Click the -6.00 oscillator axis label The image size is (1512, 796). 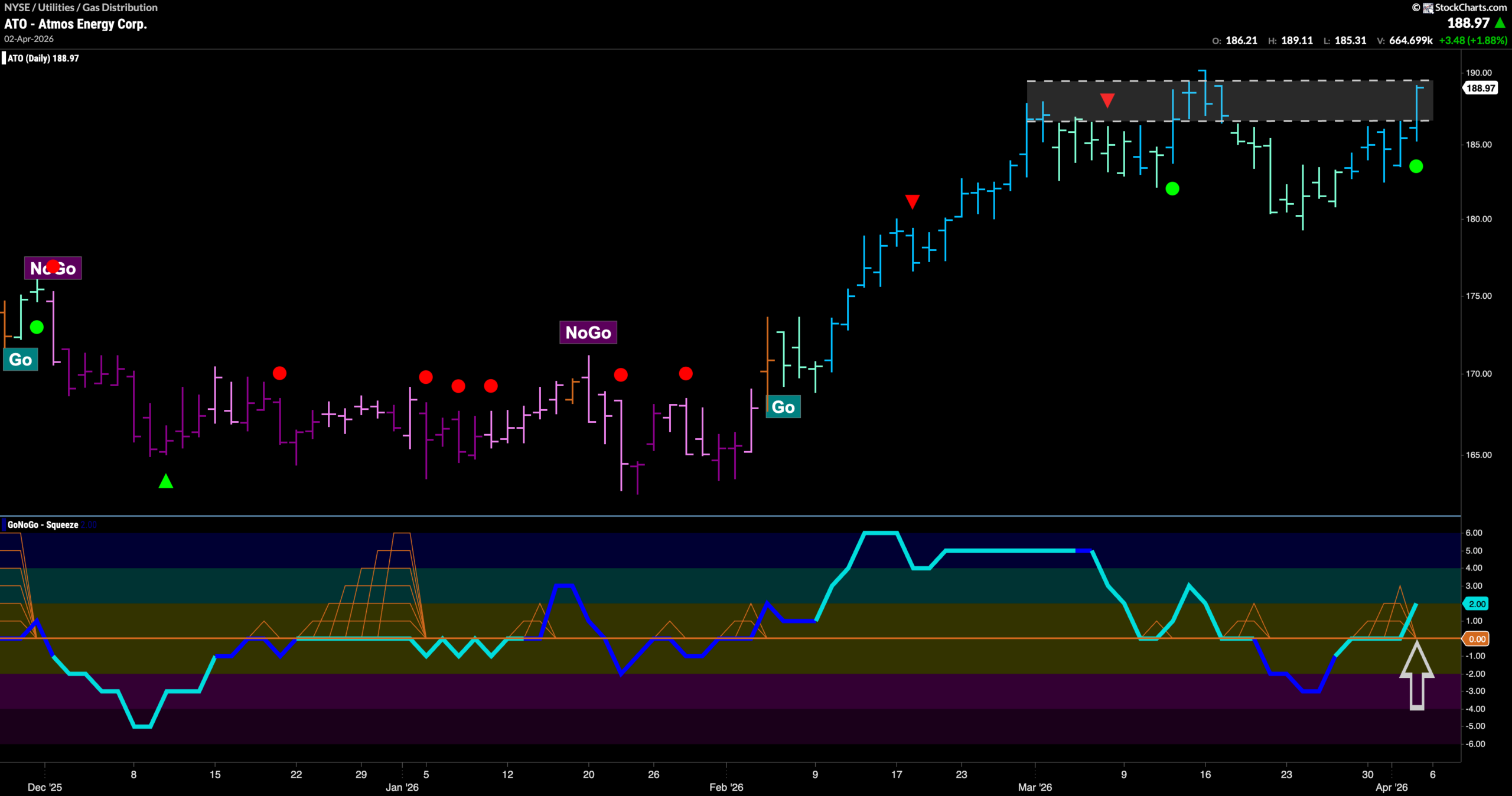pyautogui.click(x=1476, y=744)
